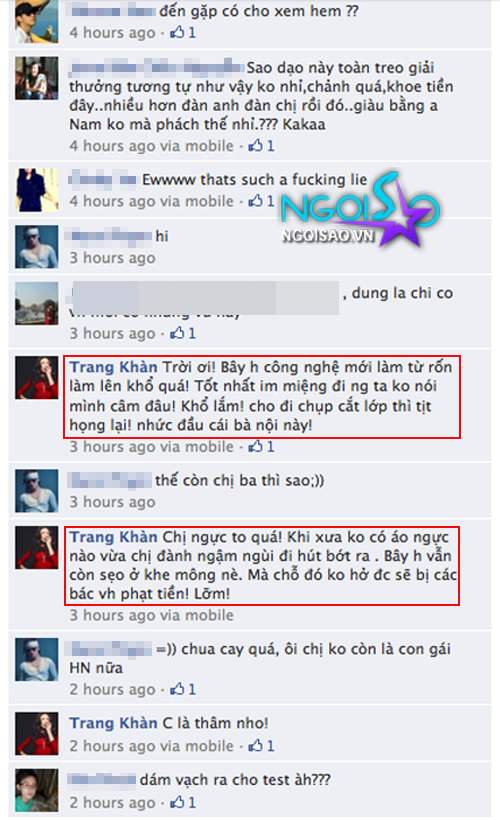Click like icon under Trang Khàn 'Trời ơi' comment
The height and width of the screenshot is (820, 500).
(255, 447)
